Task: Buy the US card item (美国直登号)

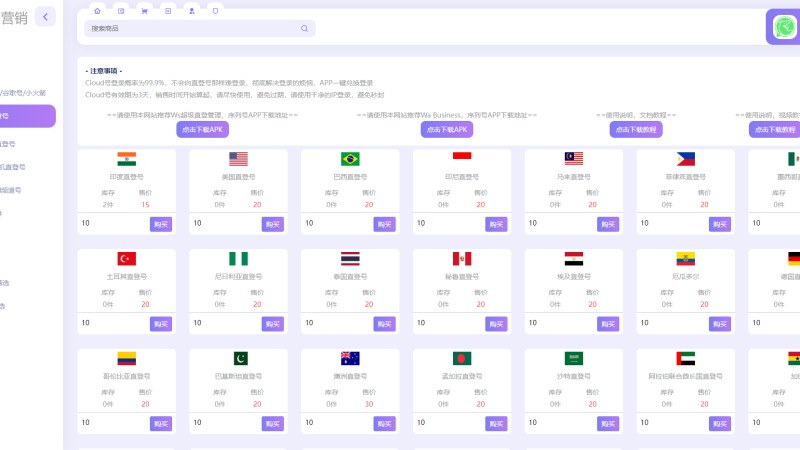Action: click(x=272, y=224)
